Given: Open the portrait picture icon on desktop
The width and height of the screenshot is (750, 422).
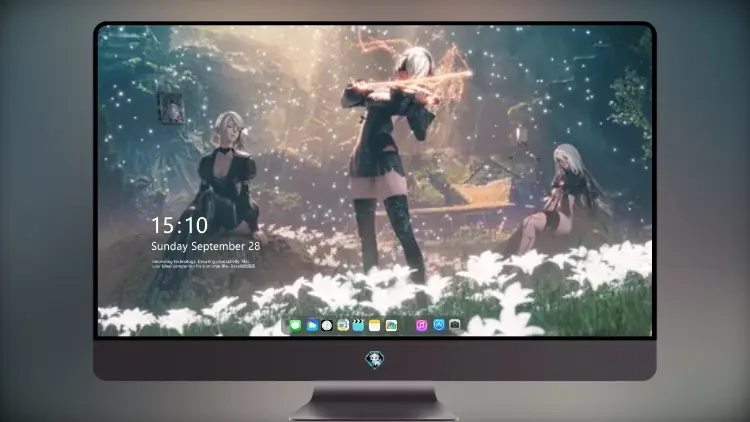Looking at the screenshot, I should pyautogui.click(x=171, y=108).
